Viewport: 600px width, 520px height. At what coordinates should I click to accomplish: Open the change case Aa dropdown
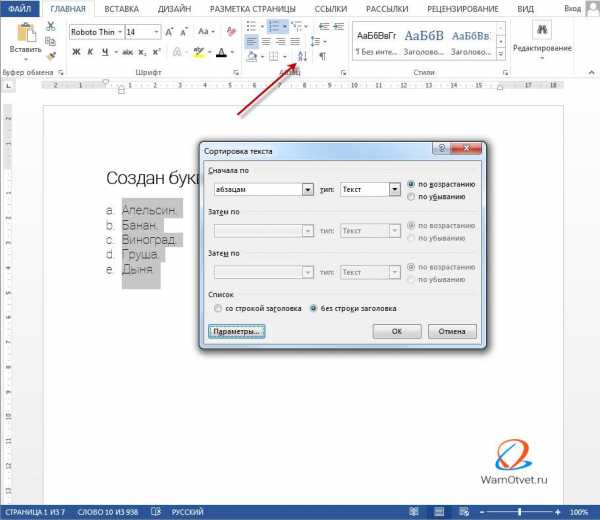point(206,32)
